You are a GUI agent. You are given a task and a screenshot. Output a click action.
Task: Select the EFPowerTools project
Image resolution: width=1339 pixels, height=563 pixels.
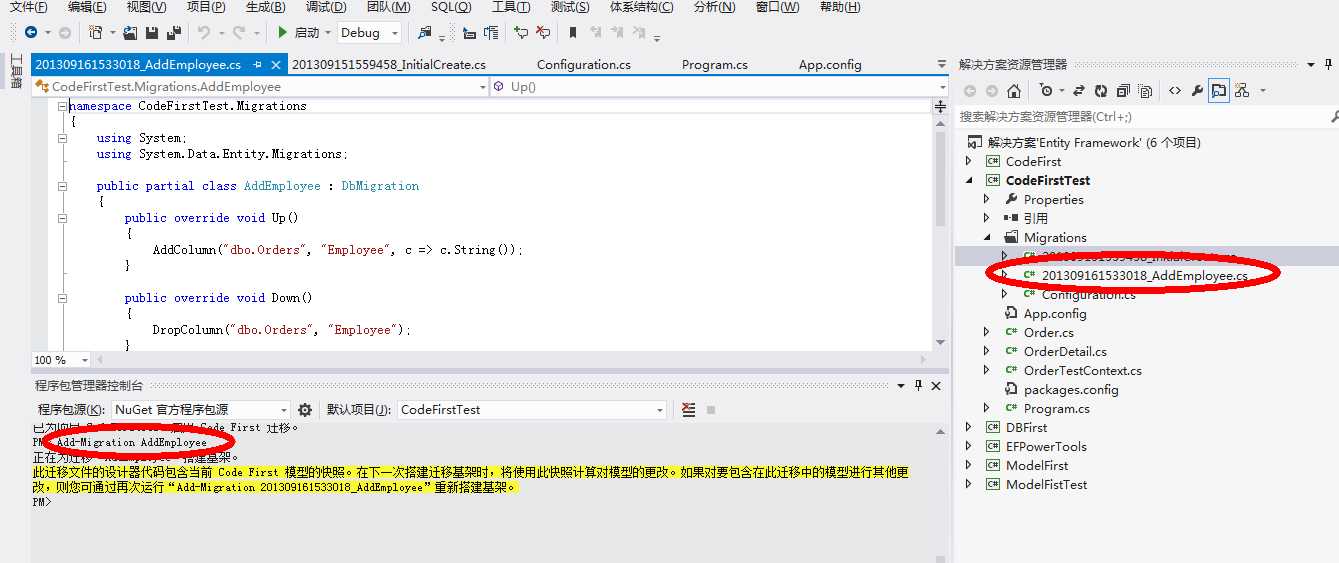coord(1046,446)
